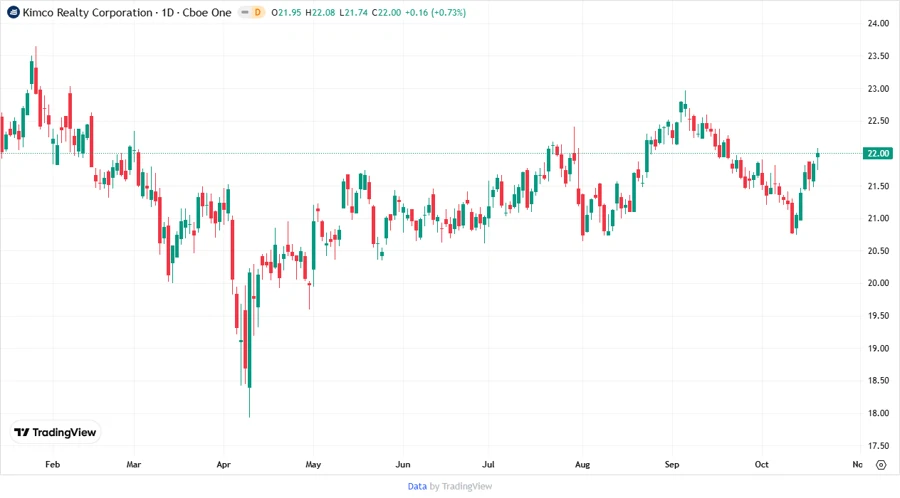The image size is (900, 498).
Task: Select the Kimco Realty Corporation title text
Action: pyautogui.click(x=88, y=12)
